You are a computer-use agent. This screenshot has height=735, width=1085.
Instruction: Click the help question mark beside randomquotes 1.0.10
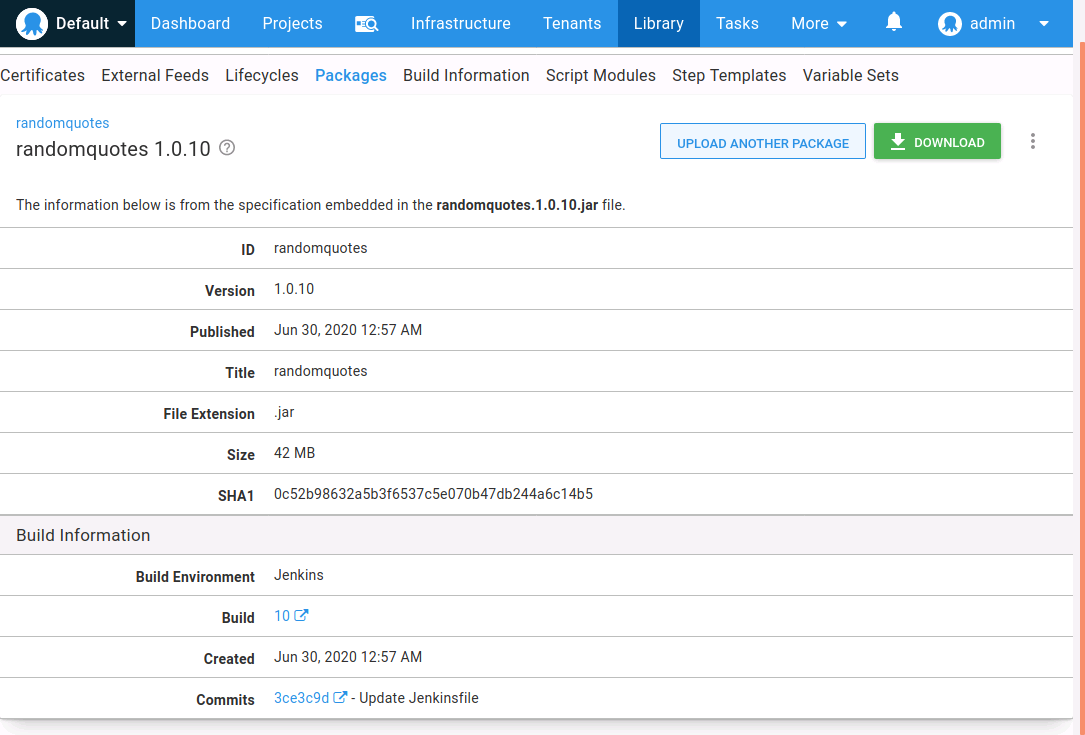point(227,148)
